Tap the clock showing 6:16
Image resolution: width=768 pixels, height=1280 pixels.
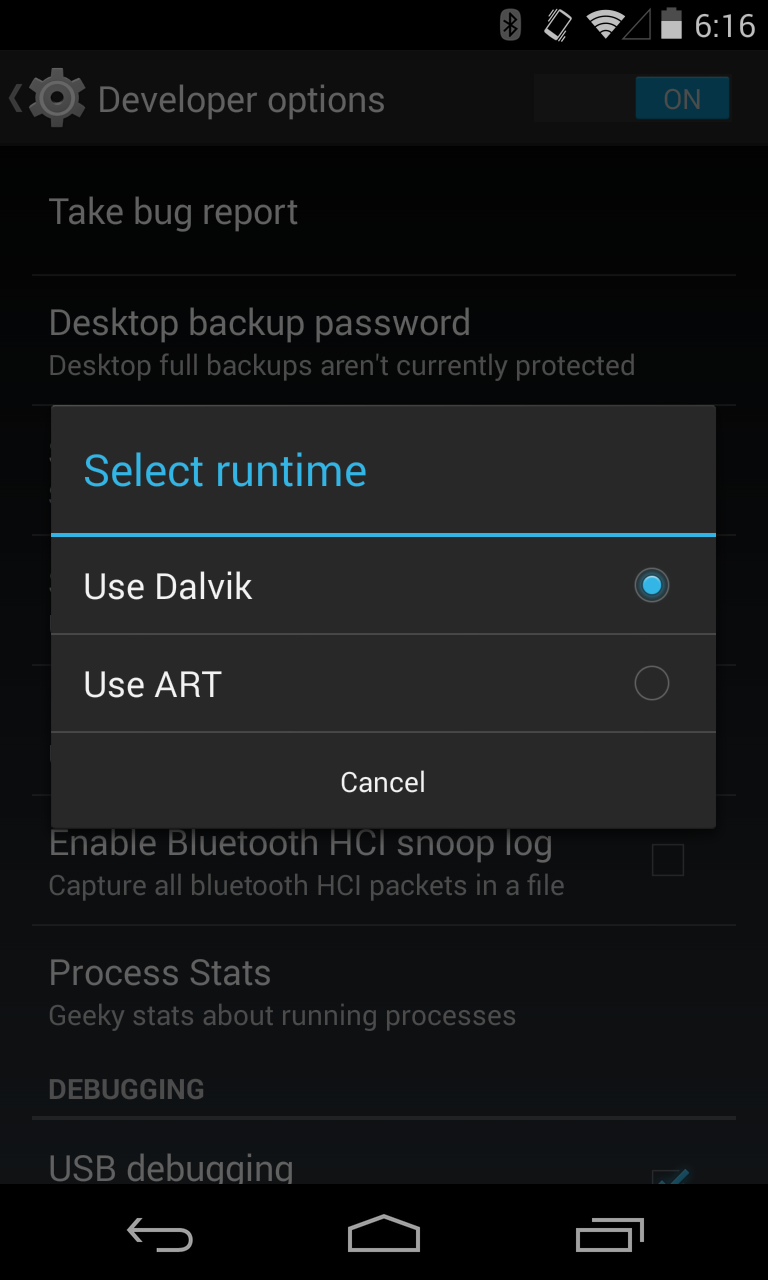pos(725,25)
